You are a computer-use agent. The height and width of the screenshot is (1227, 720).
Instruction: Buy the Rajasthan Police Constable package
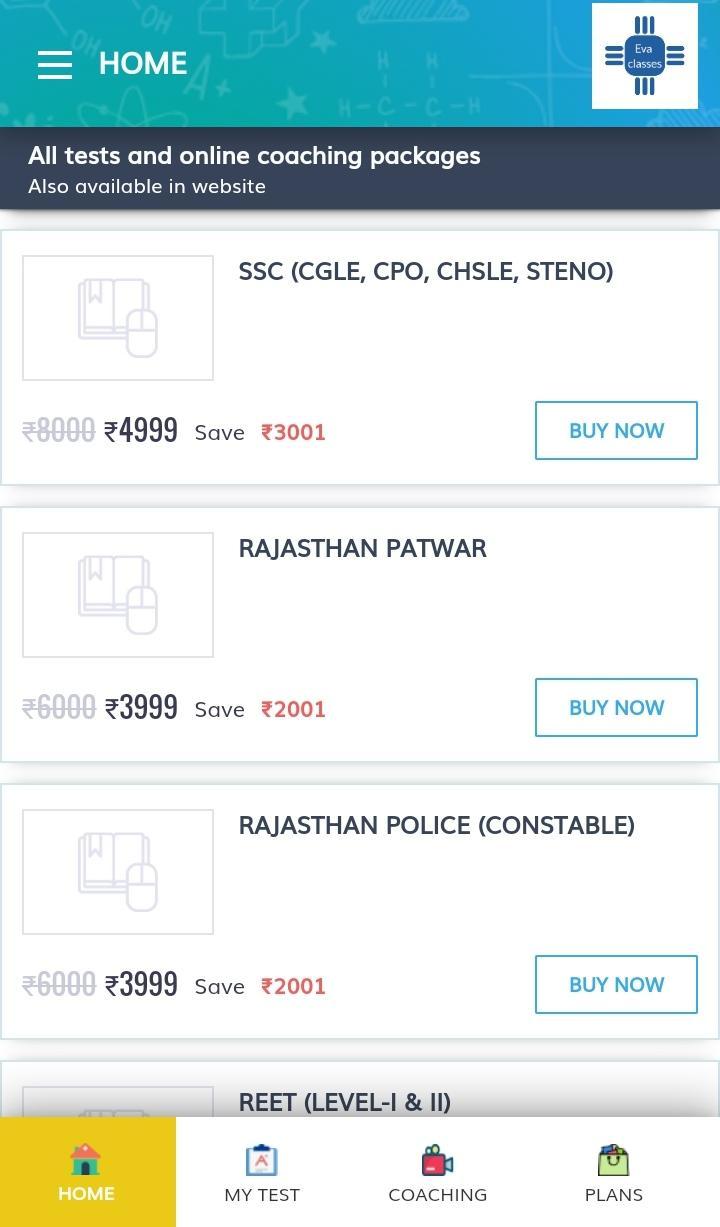pos(616,985)
